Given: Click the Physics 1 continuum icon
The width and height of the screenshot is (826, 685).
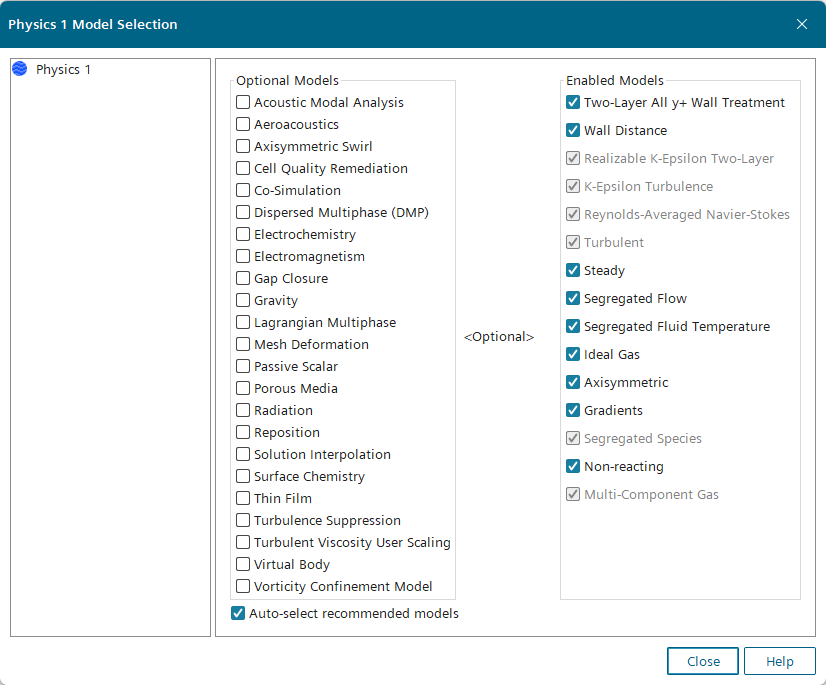Looking at the screenshot, I should pos(19,69).
